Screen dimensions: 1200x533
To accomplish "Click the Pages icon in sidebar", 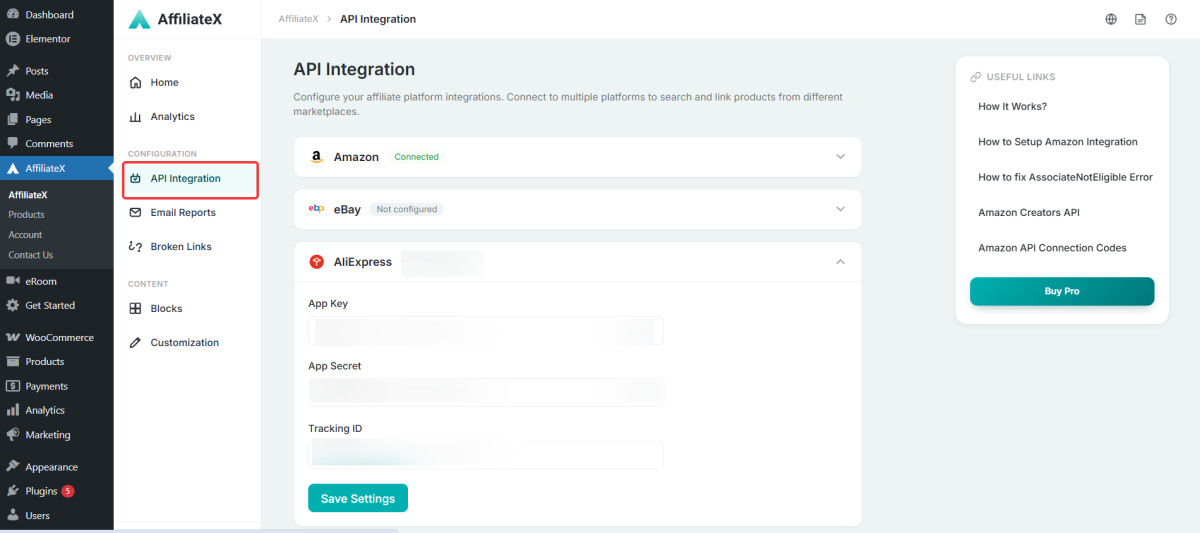I will click(13, 119).
